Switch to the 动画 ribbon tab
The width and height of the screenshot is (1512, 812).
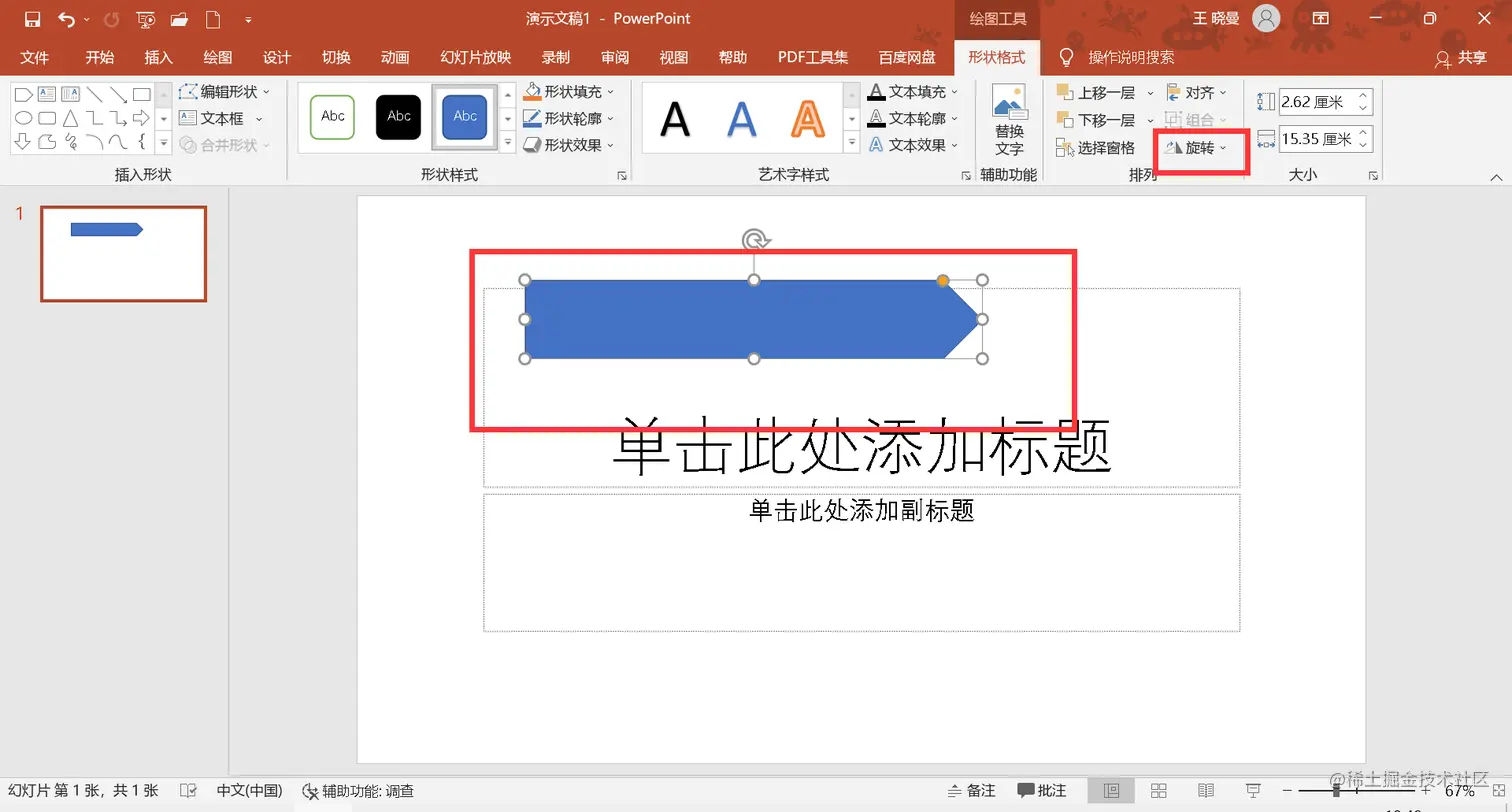click(x=395, y=57)
